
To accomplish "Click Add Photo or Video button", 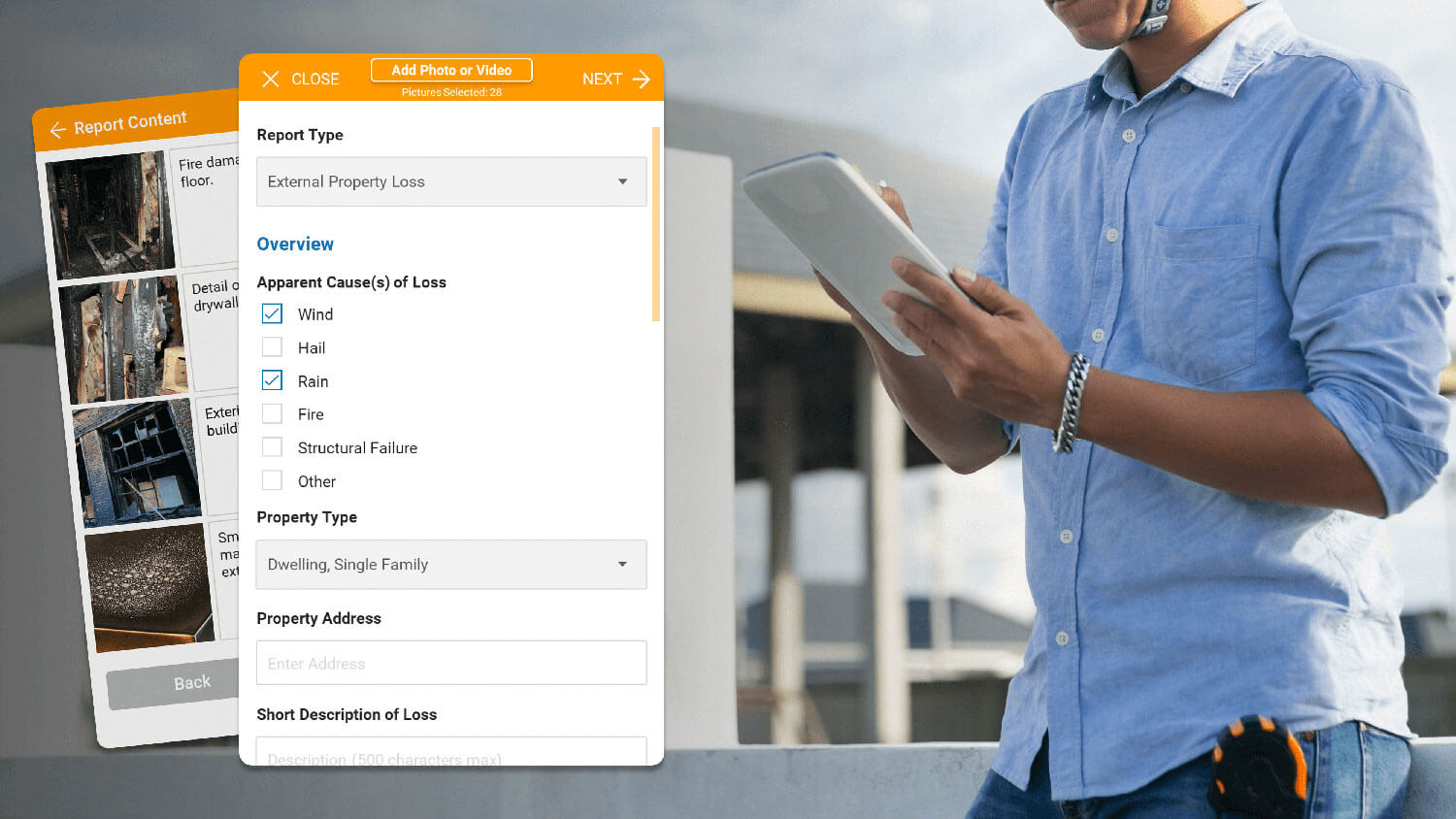I will pyautogui.click(x=451, y=70).
